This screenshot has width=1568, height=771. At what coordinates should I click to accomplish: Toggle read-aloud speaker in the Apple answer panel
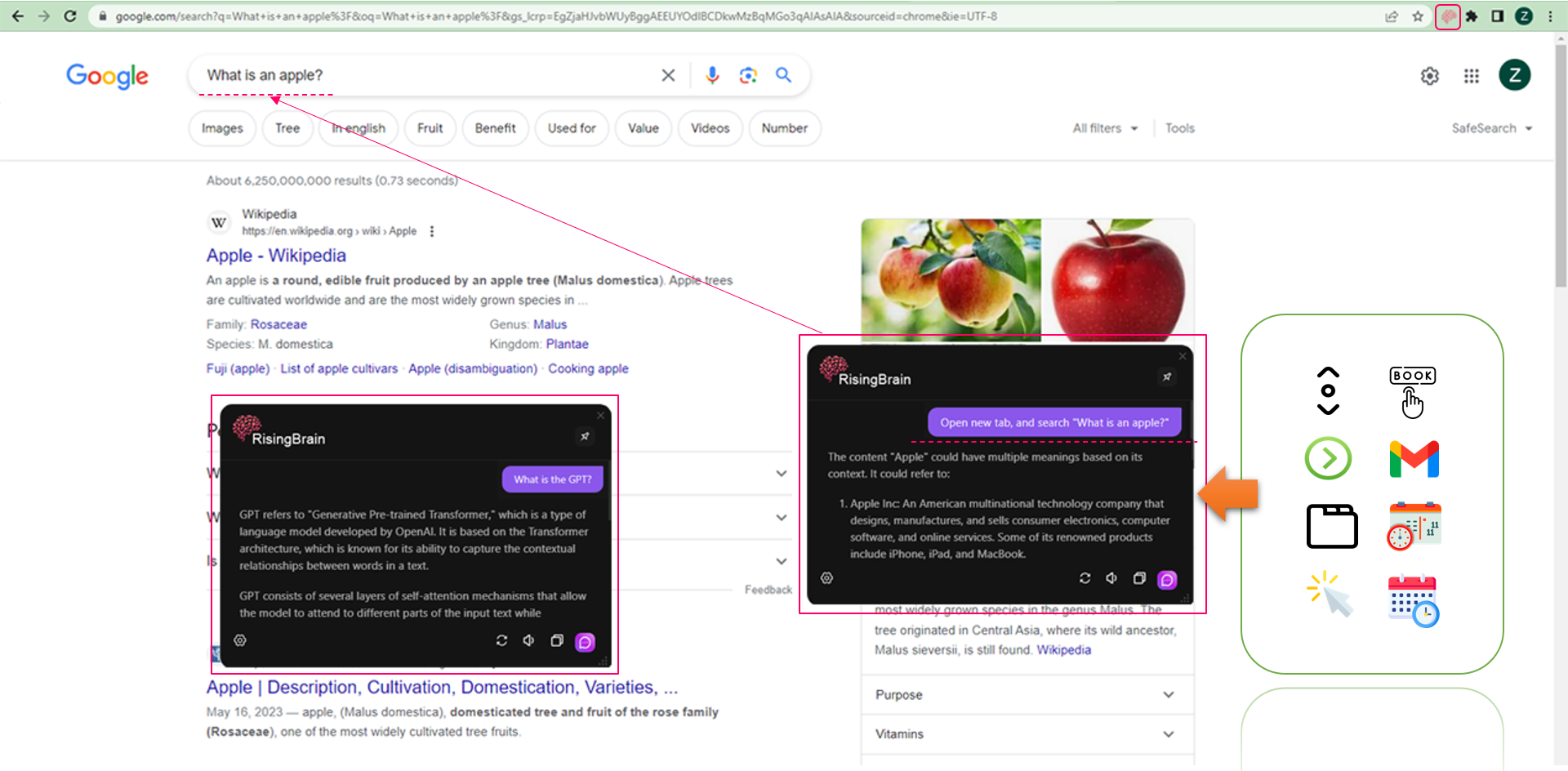[1111, 578]
